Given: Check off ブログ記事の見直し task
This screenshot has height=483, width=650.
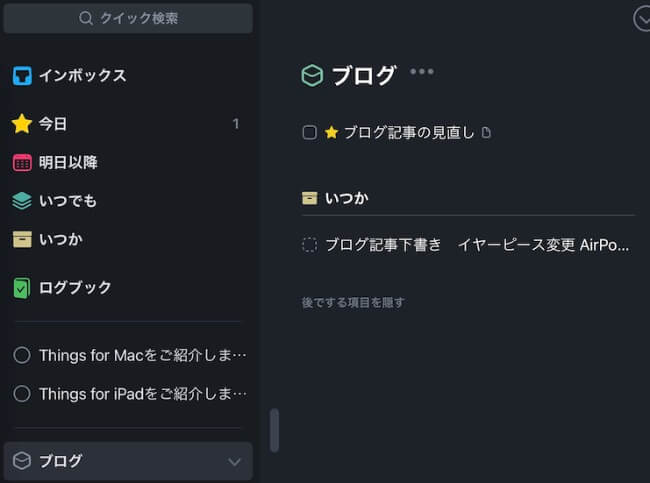Looking at the screenshot, I should tap(310, 133).
